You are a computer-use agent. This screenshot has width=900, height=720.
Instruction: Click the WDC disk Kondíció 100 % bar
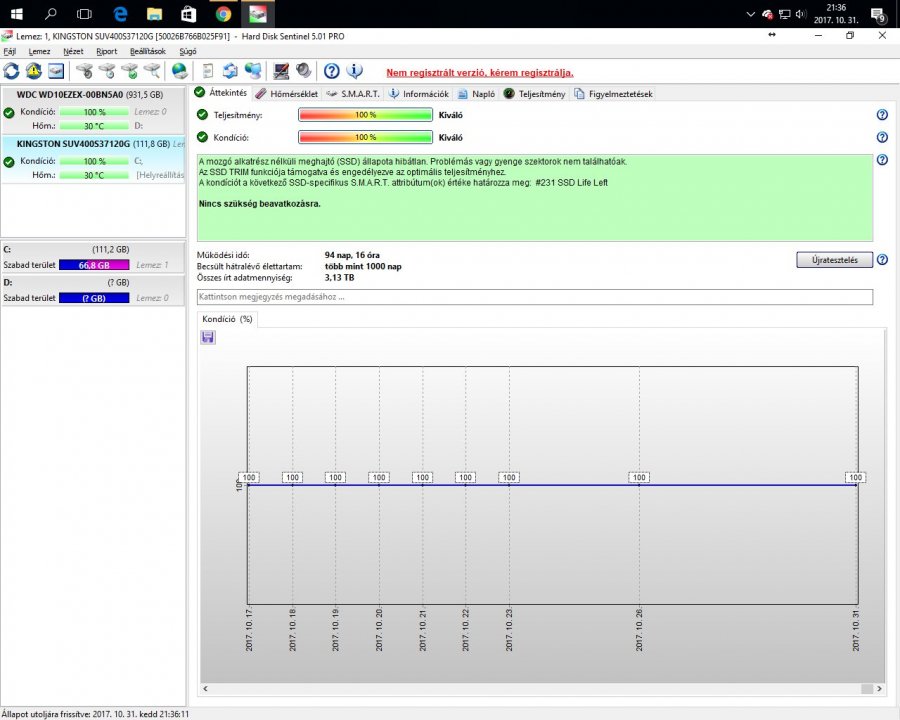(x=94, y=112)
